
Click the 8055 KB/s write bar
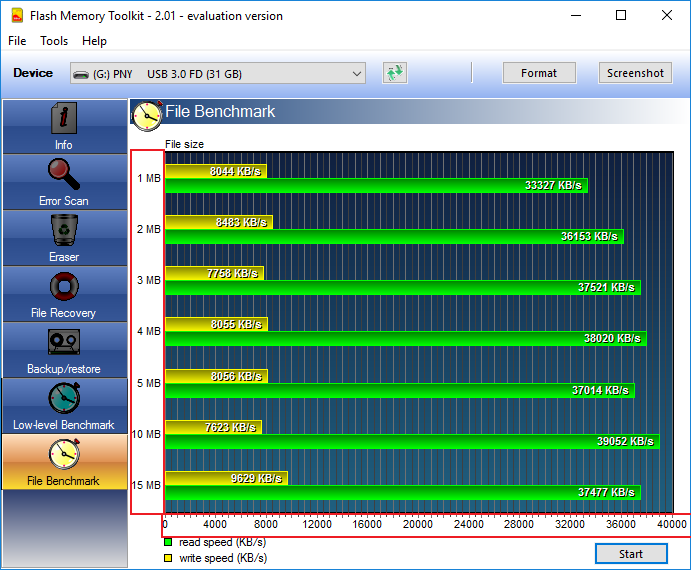216,324
